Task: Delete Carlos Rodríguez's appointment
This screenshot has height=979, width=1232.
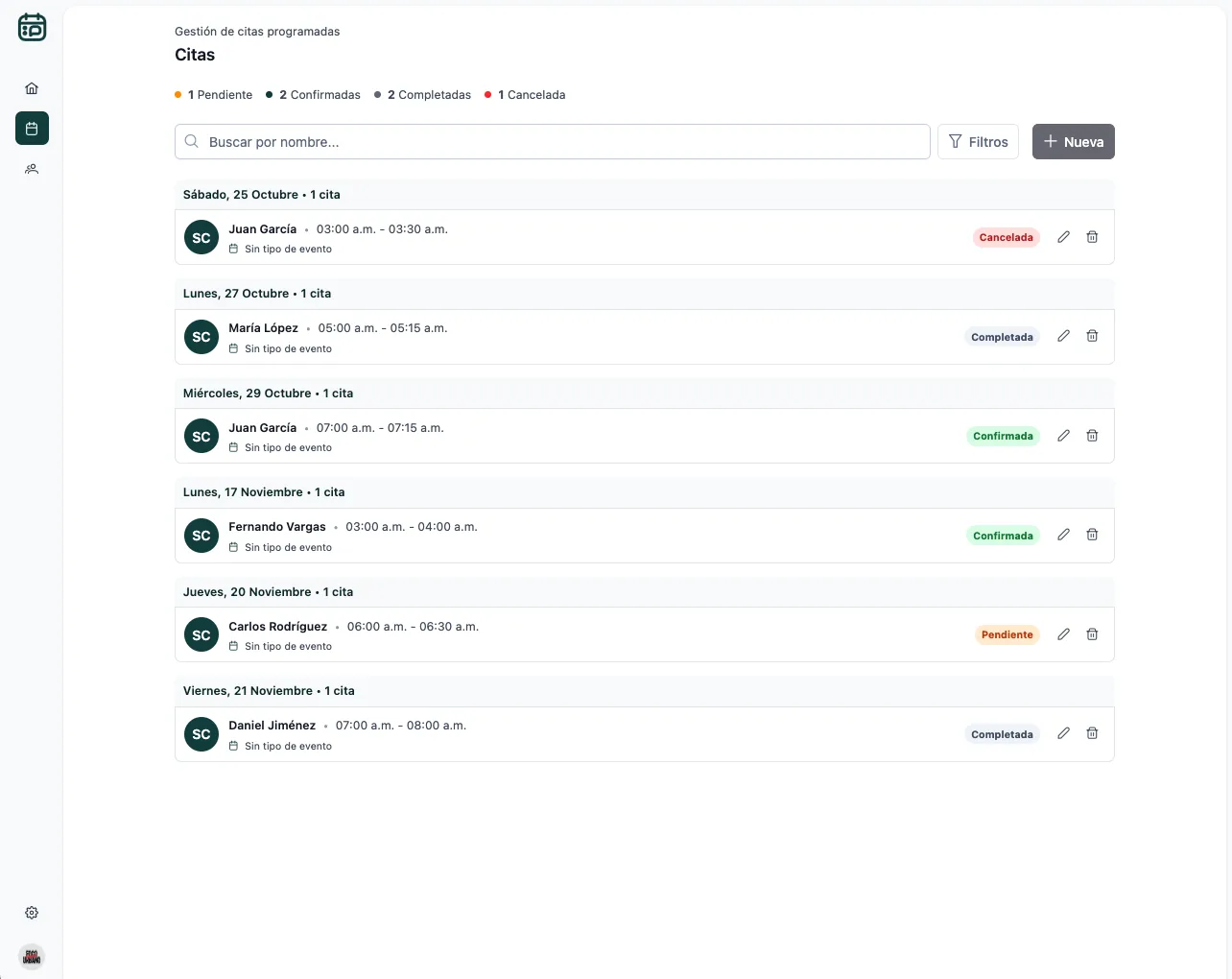Action: coord(1092,634)
